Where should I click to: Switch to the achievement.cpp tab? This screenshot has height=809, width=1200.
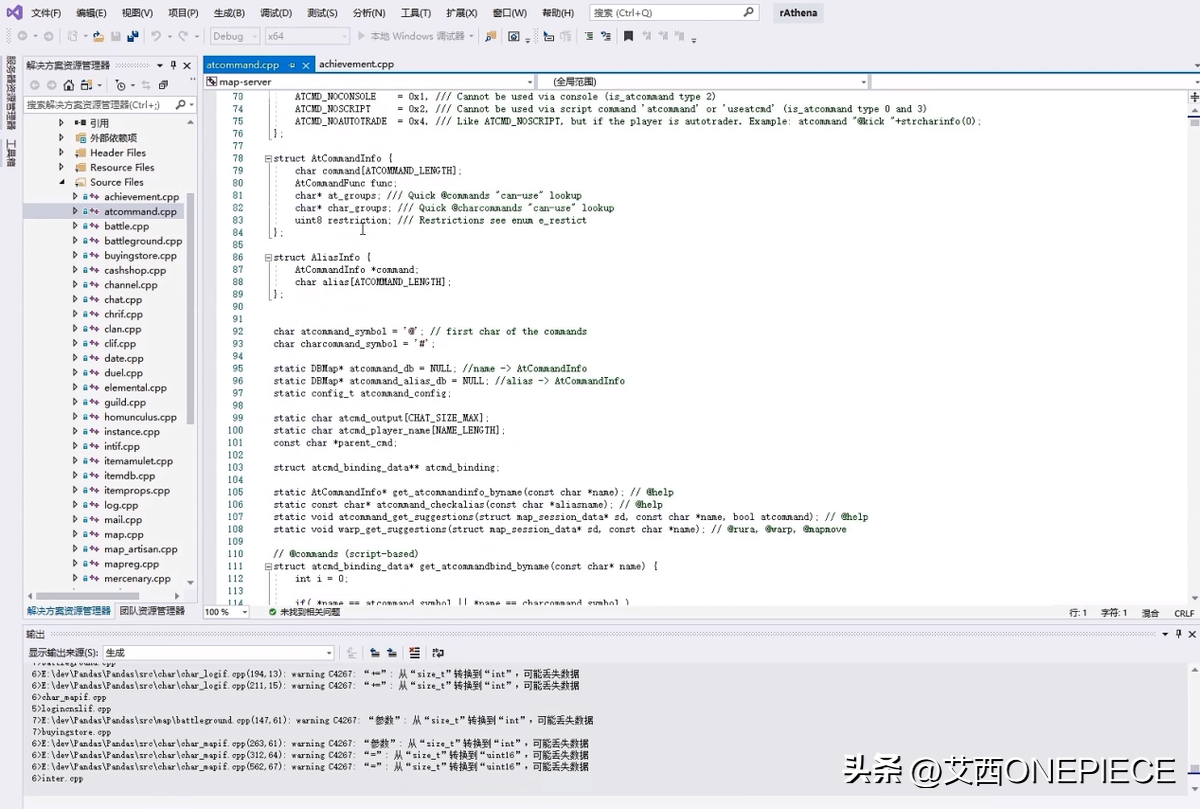tap(356, 64)
